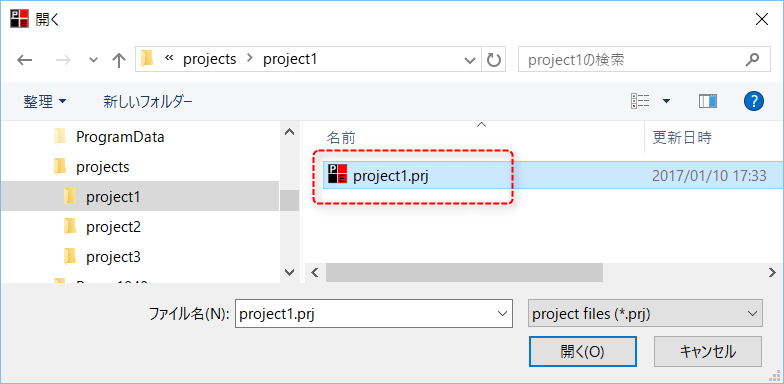This screenshot has width=784, height=384.
Task: Toggle the preview pane icon
Action: coord(708,102)
